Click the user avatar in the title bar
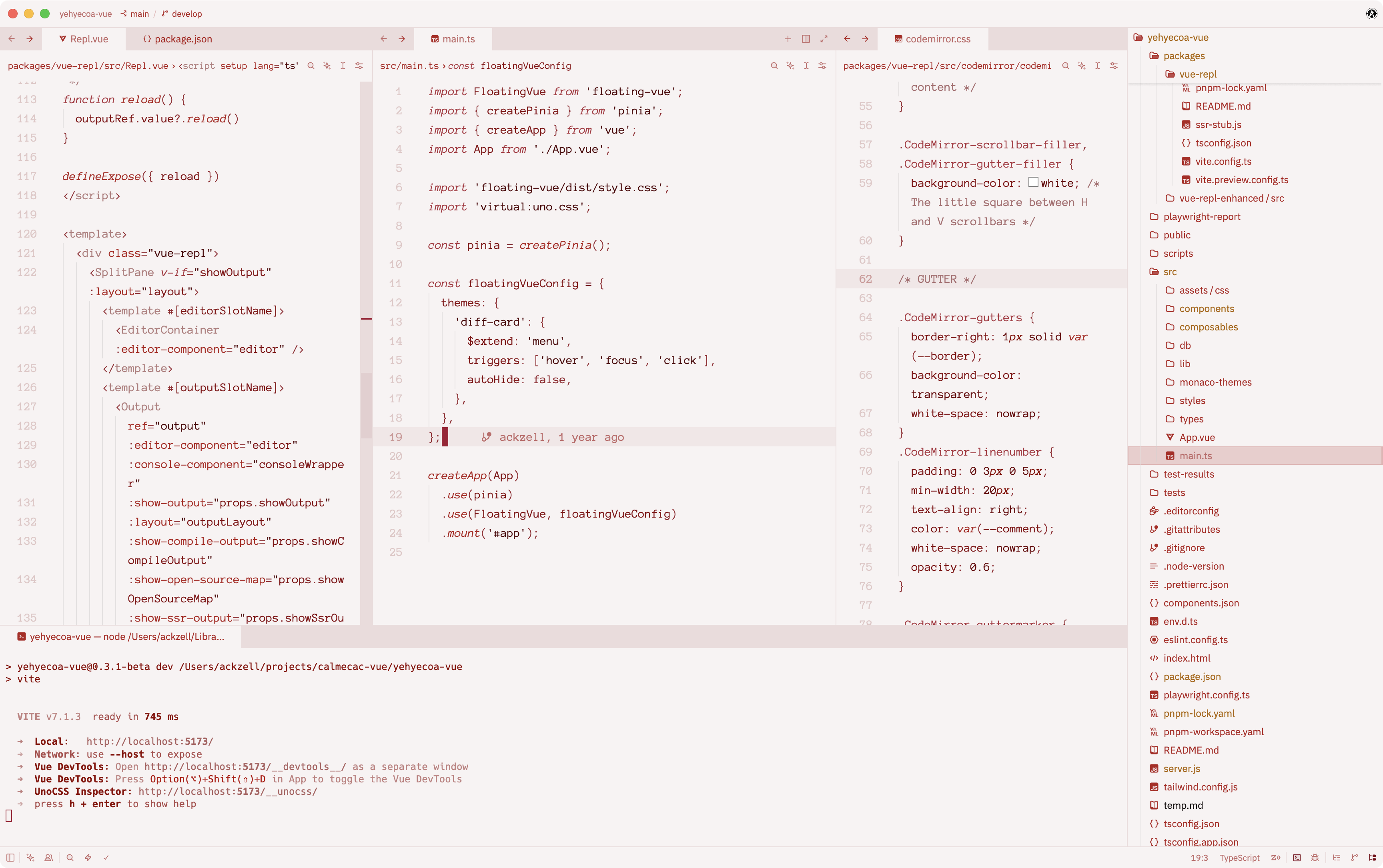 pyautogui.click(x=1371, y=14)
